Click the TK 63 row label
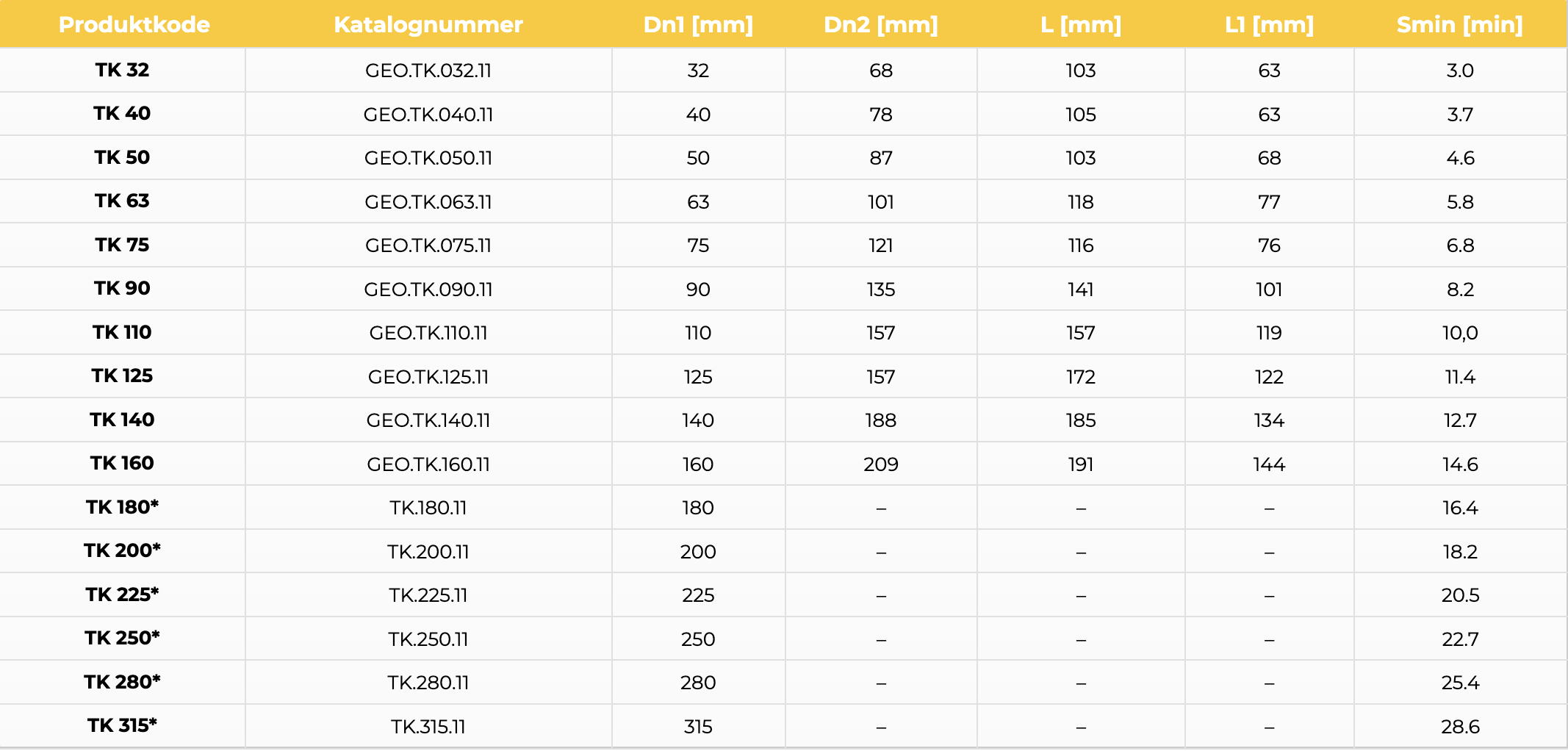The image size is (1568, 751). (122, 201)
